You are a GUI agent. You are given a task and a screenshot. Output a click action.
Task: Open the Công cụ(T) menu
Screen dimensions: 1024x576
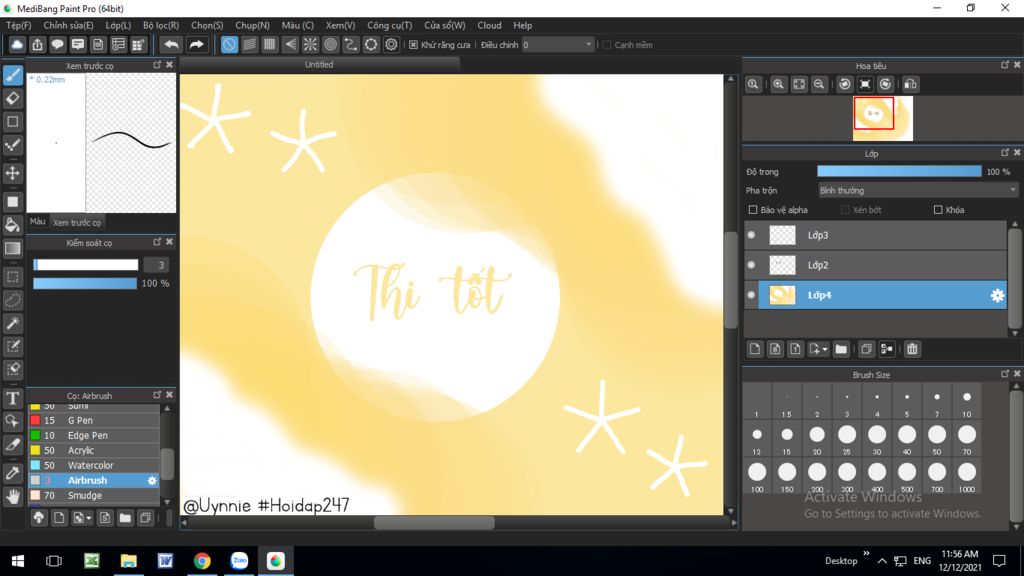(389, 25)
